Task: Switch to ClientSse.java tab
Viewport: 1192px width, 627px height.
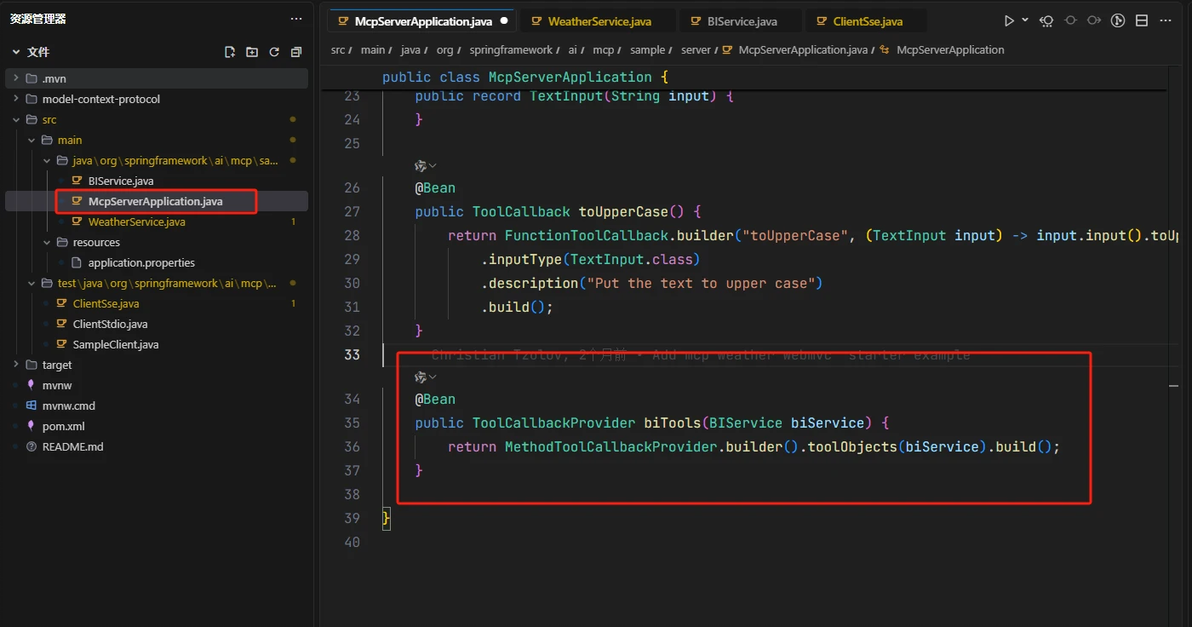Action: 867,21
